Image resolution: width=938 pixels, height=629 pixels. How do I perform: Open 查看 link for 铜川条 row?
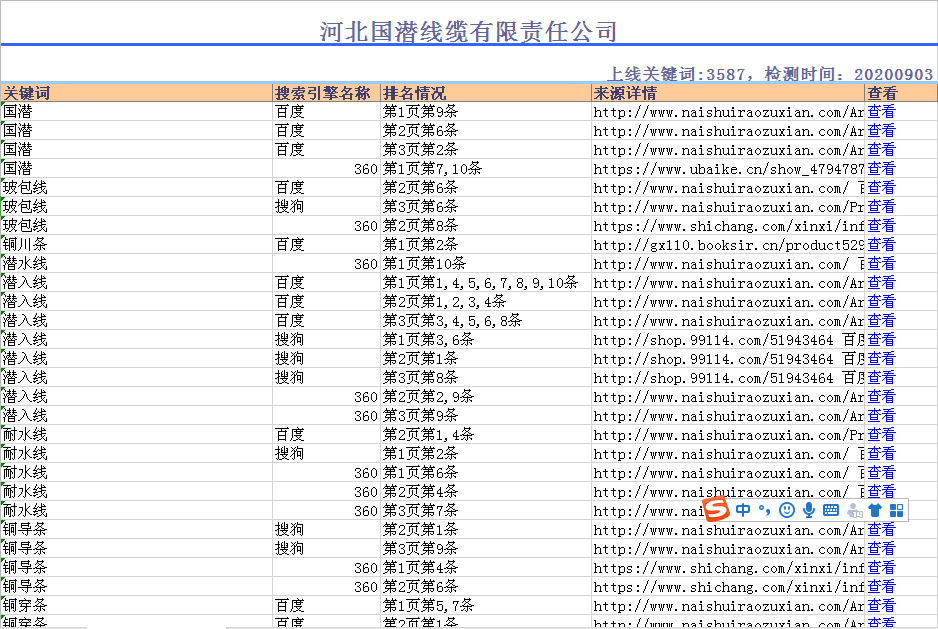pyautogui.click(x=881, y=245)
